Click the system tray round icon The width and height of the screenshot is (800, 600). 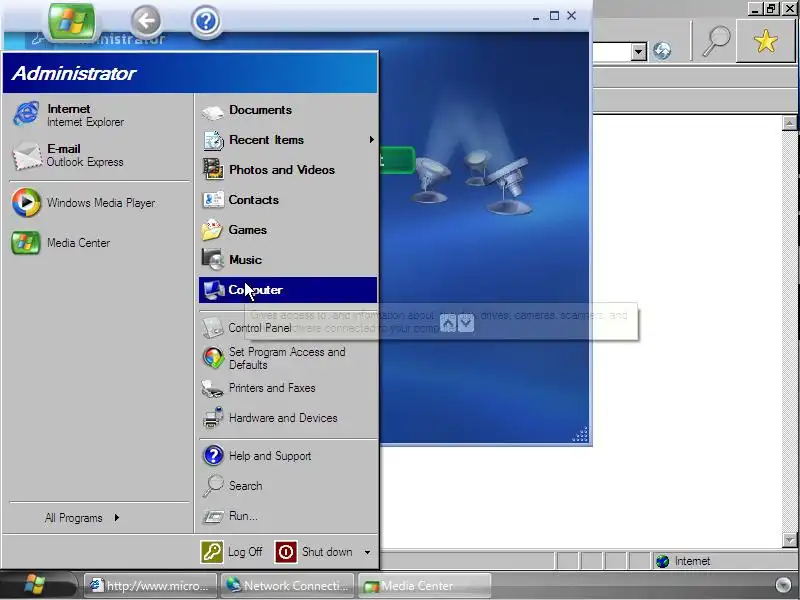pyautogui.click(x=783, y=585)
